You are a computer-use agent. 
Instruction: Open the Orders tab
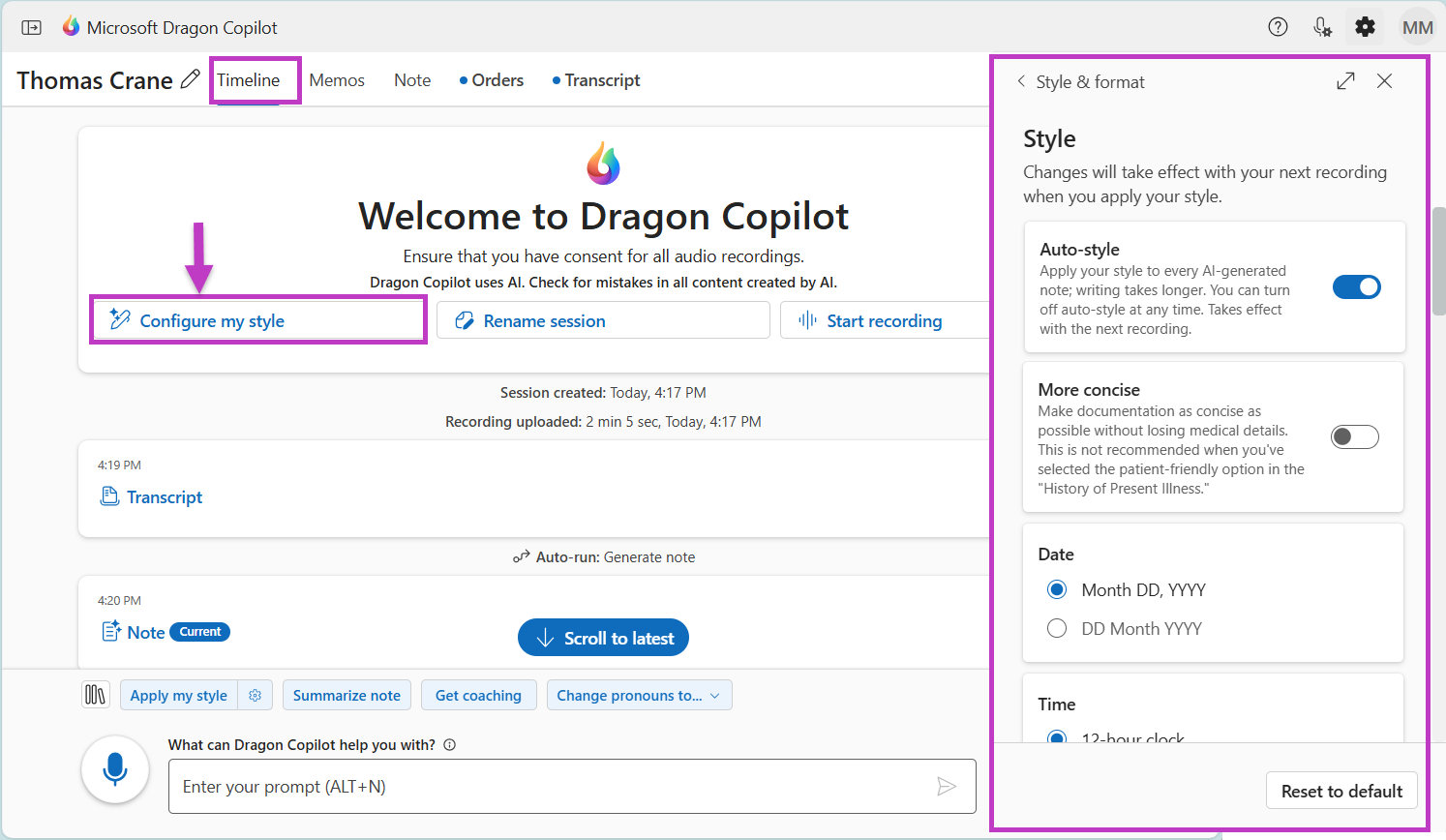(x=492, y=80)
